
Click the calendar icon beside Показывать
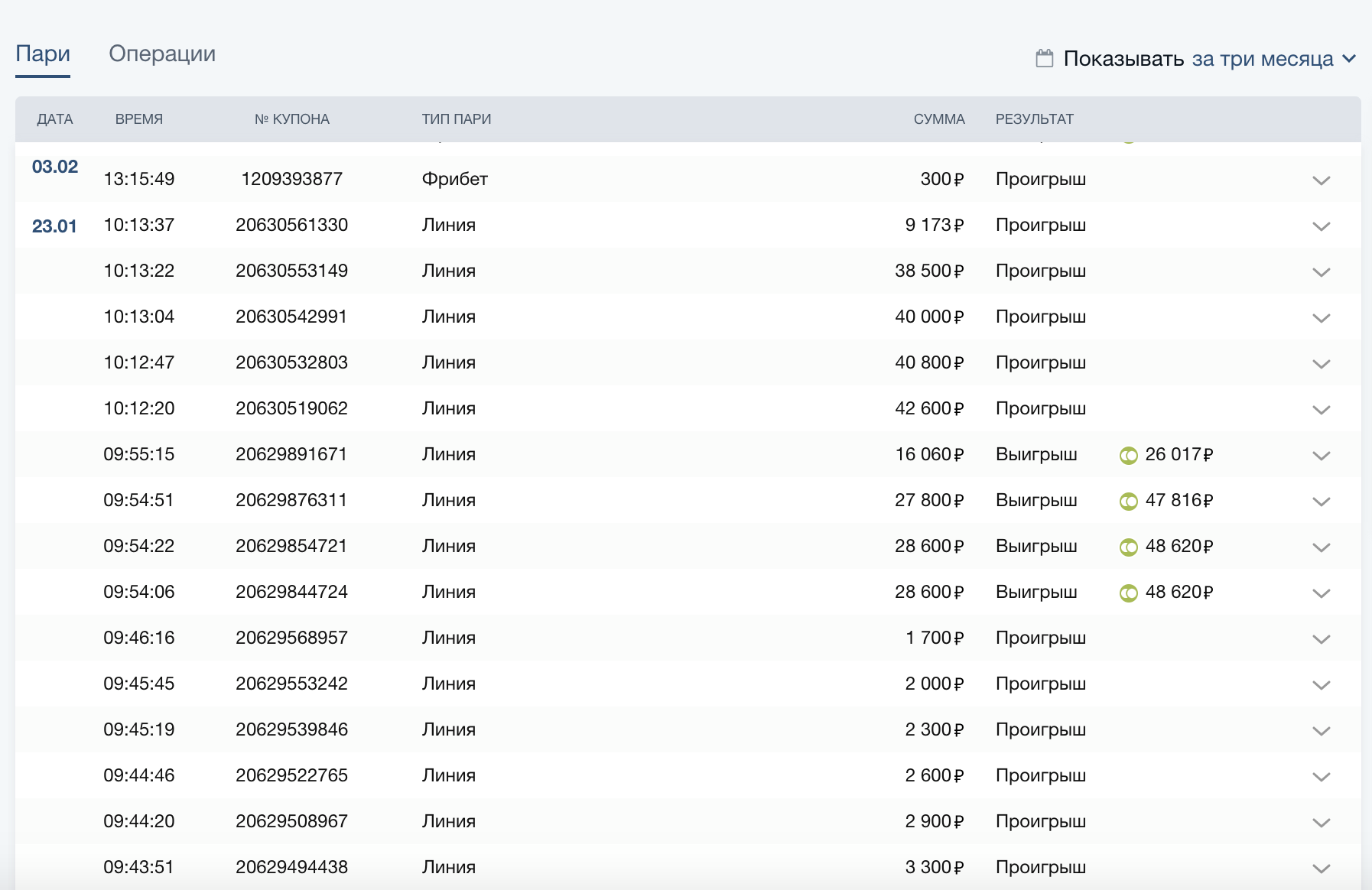coord(1044,58)
